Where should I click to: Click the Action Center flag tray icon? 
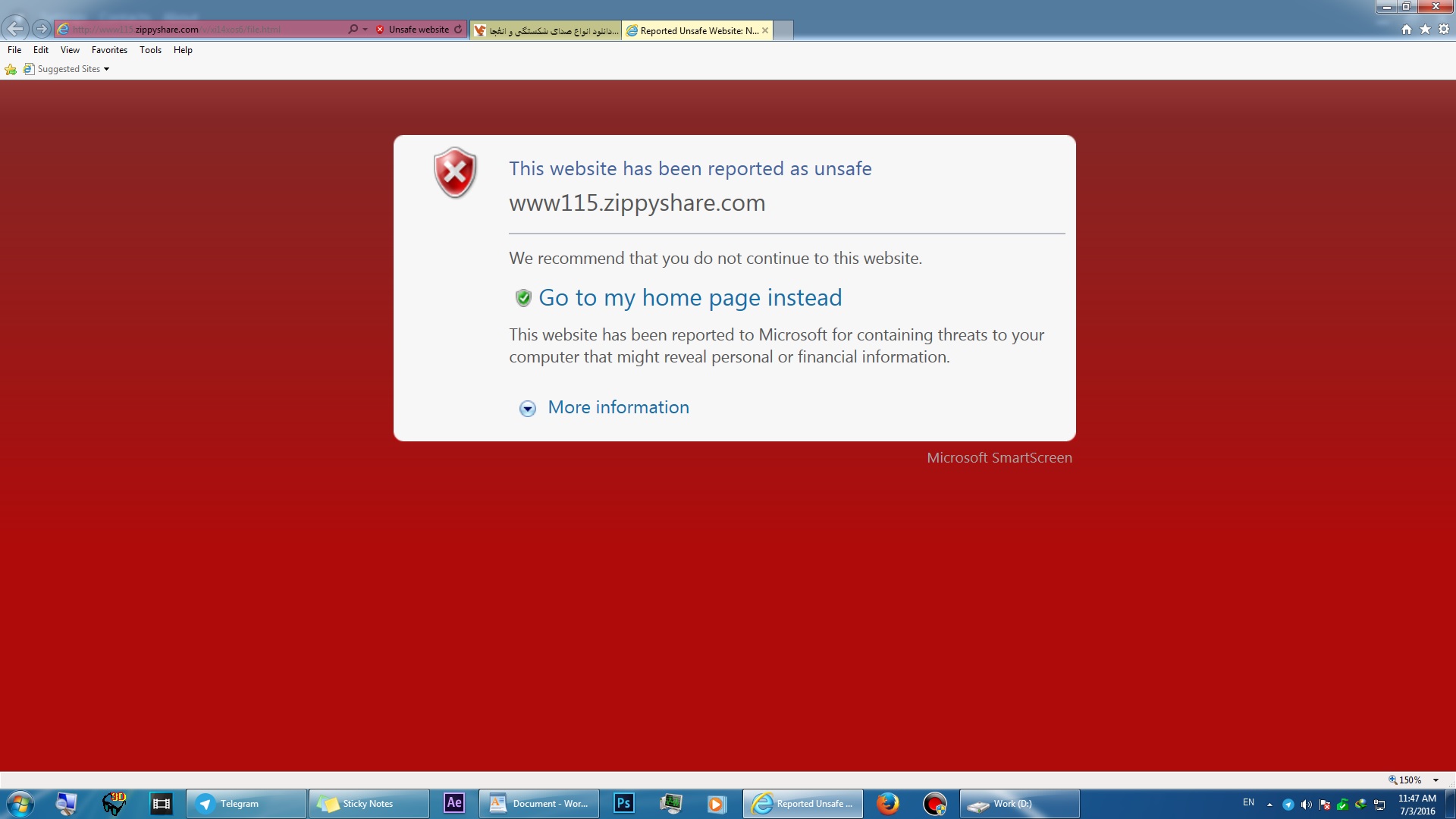(1325, 805)
